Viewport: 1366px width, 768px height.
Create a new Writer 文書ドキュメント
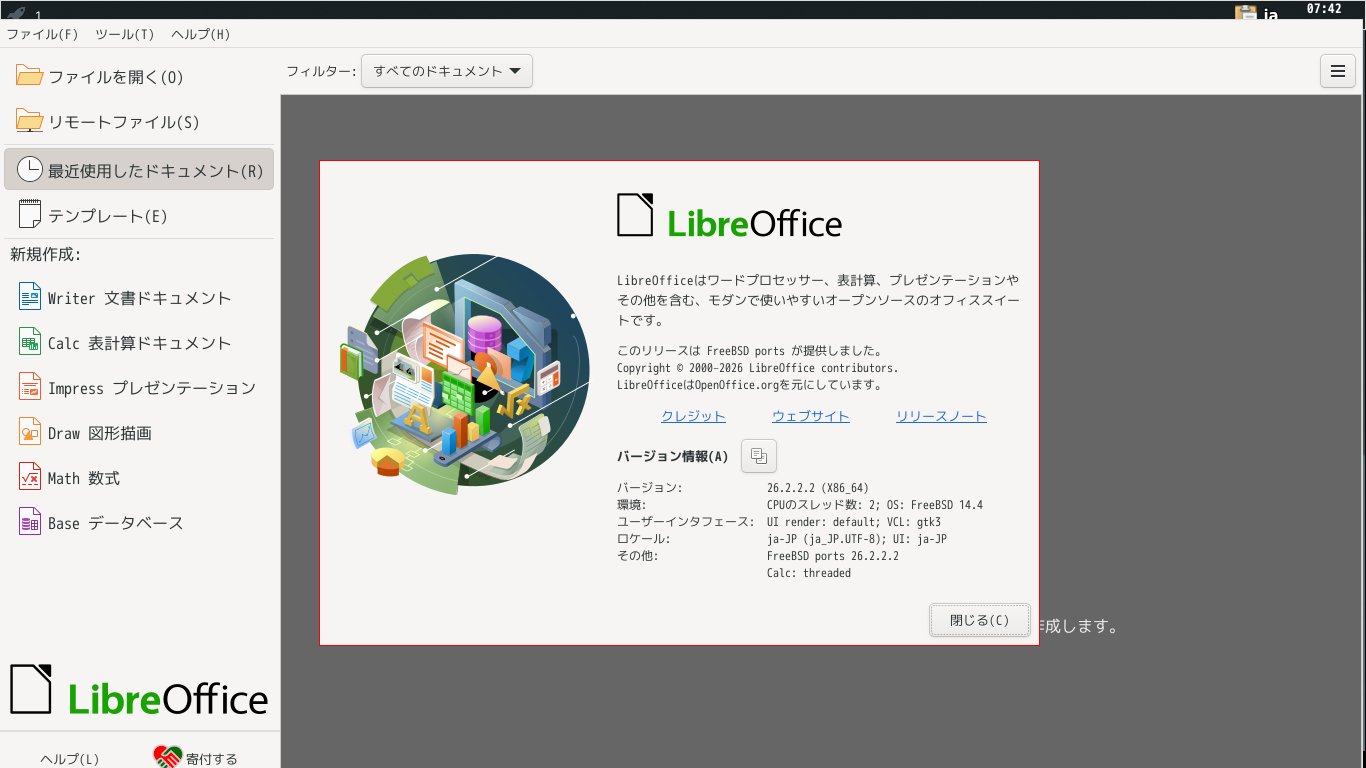point(139,298)
